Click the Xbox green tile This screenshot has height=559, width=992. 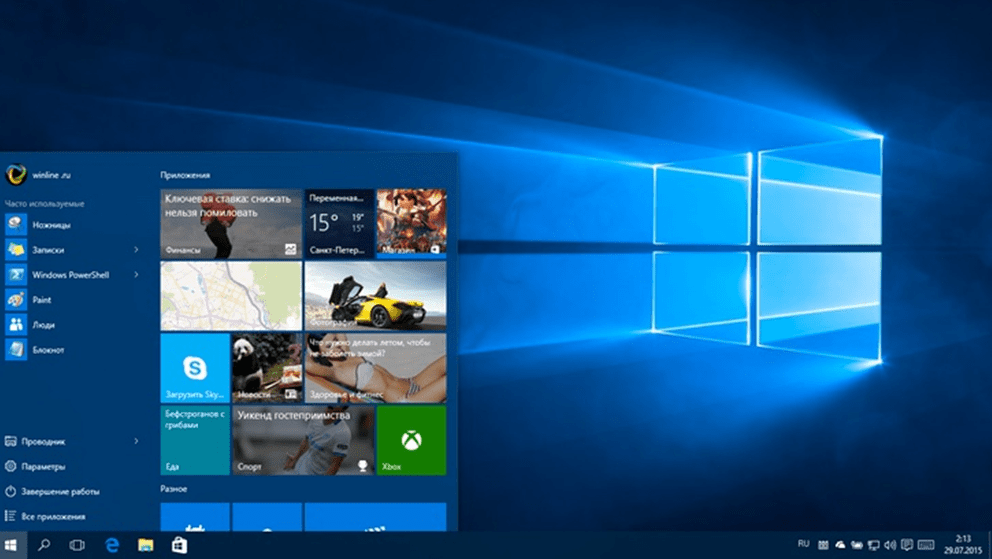click(x=411, y=440)
